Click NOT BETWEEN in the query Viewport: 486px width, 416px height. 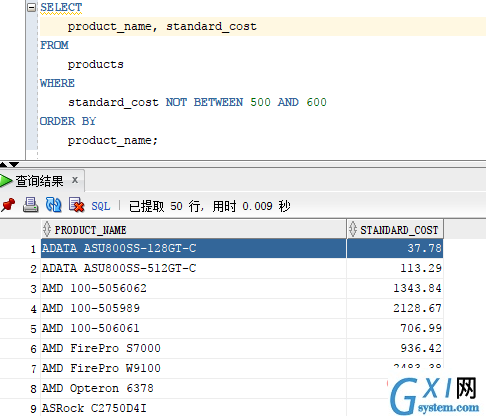204,102
